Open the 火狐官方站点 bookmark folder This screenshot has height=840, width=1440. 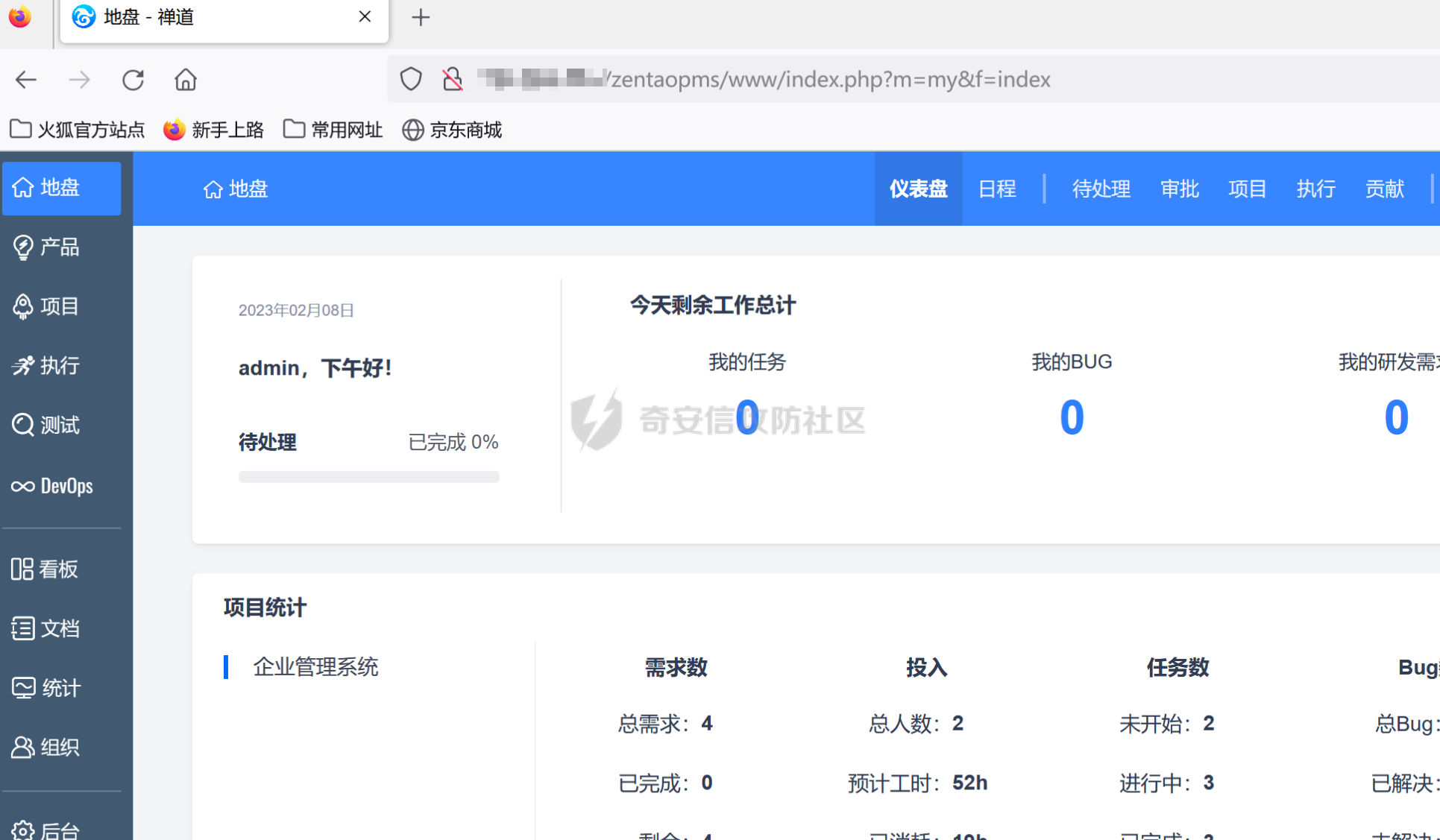[x=77, y=130]
